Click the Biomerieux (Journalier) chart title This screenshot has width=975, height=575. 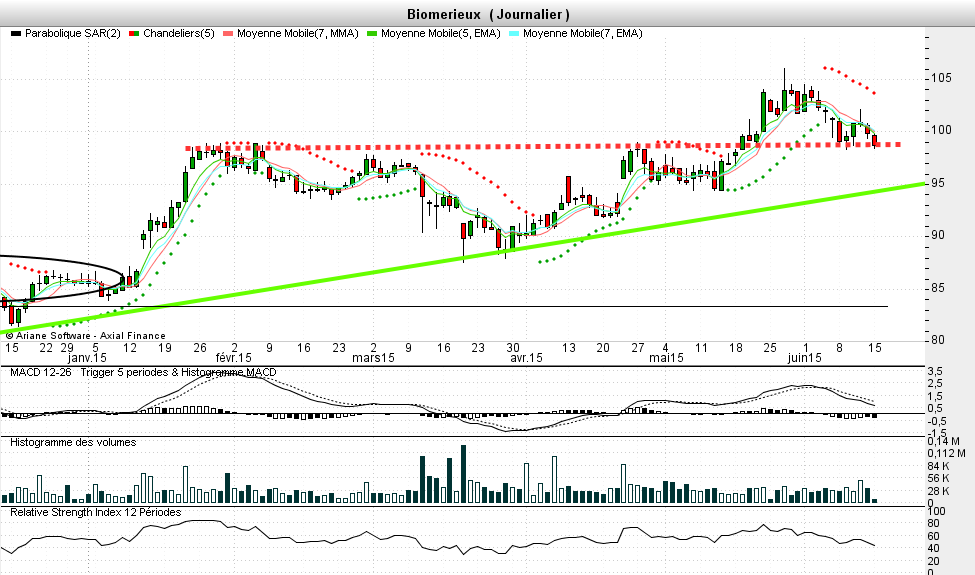click(x=489, y=14)
